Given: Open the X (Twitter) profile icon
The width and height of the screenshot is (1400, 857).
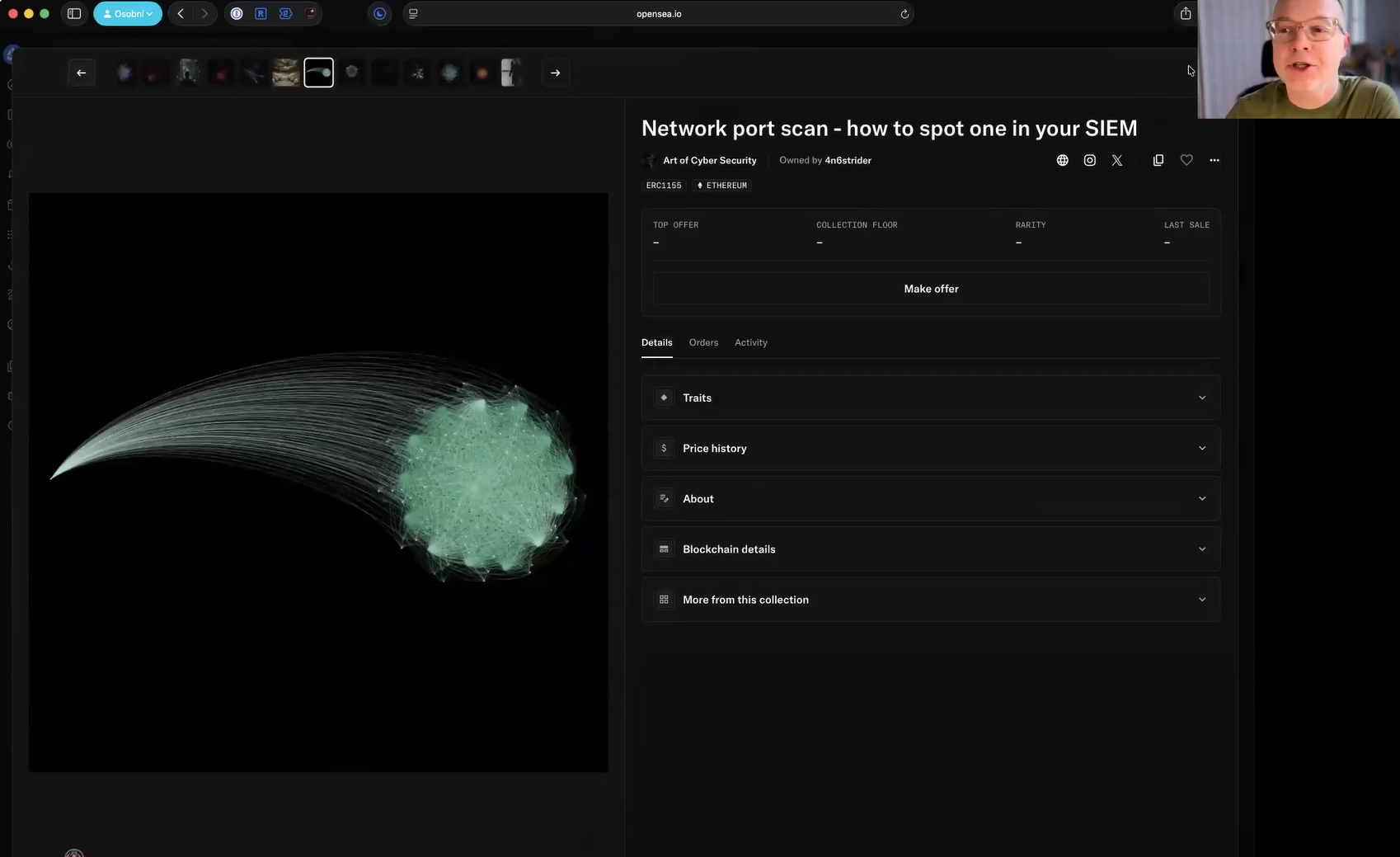Looking at the screenshot, I should point(1116,161).
